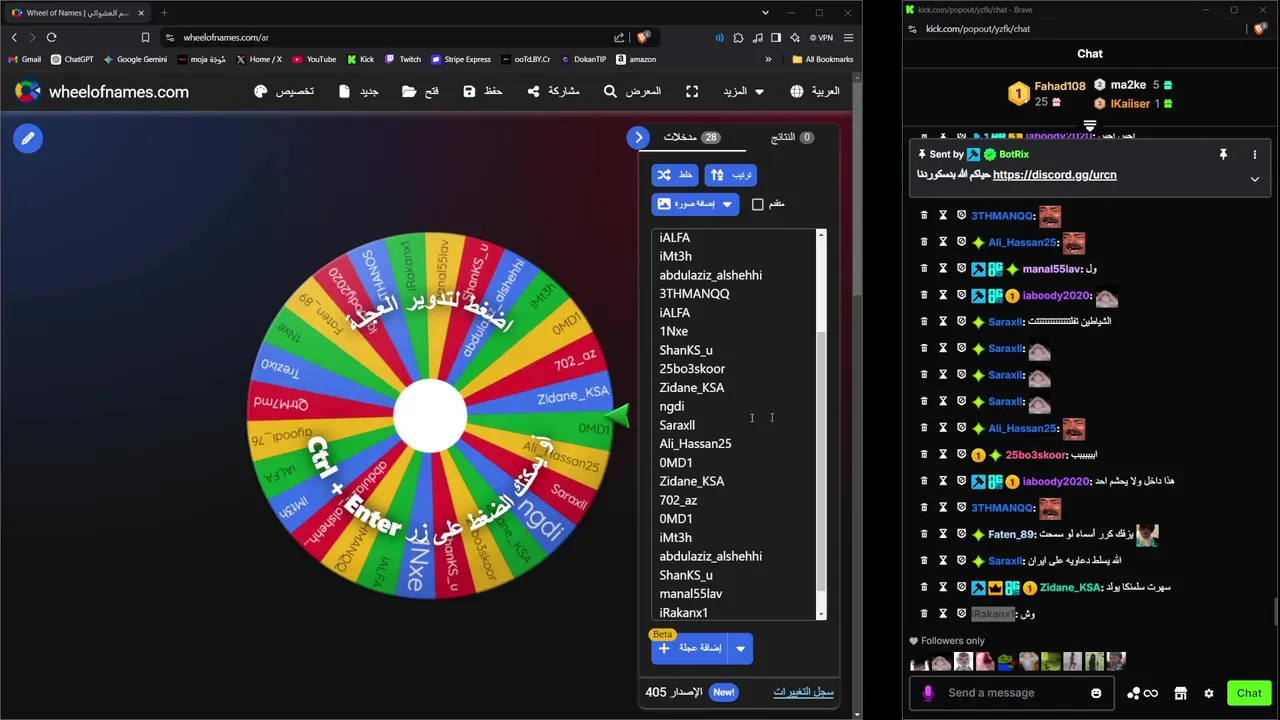This screenshot has width=1280, height=720.
Task: Open the Brave main hamburger menu
Action: [x=848, y=37]
